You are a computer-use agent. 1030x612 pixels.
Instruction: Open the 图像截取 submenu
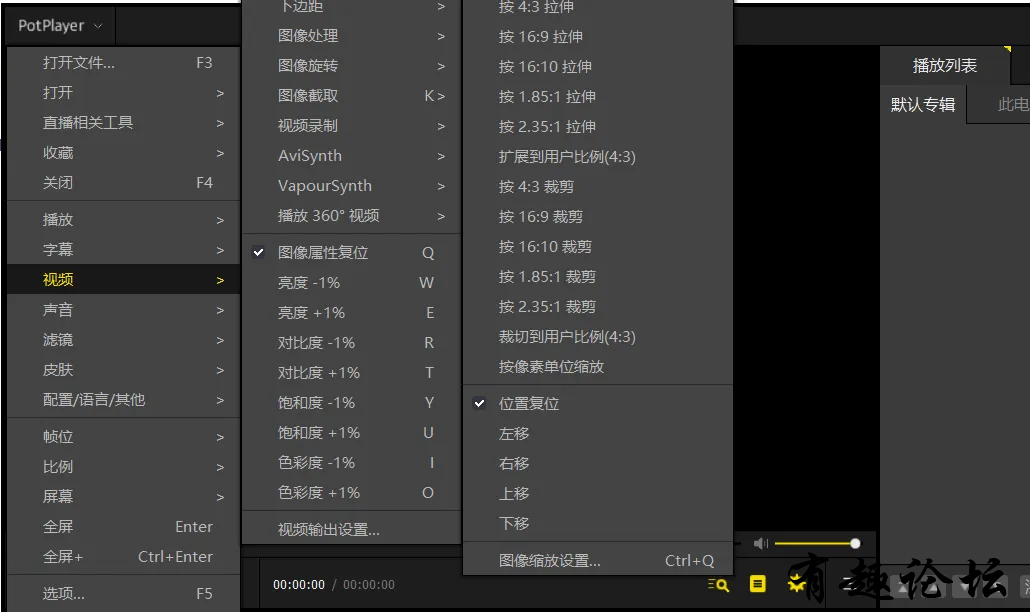351,96
